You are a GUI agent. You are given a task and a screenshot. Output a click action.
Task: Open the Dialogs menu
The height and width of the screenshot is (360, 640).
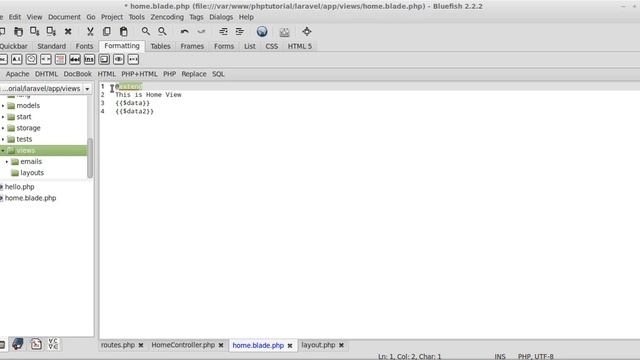(x=221, y=17)
